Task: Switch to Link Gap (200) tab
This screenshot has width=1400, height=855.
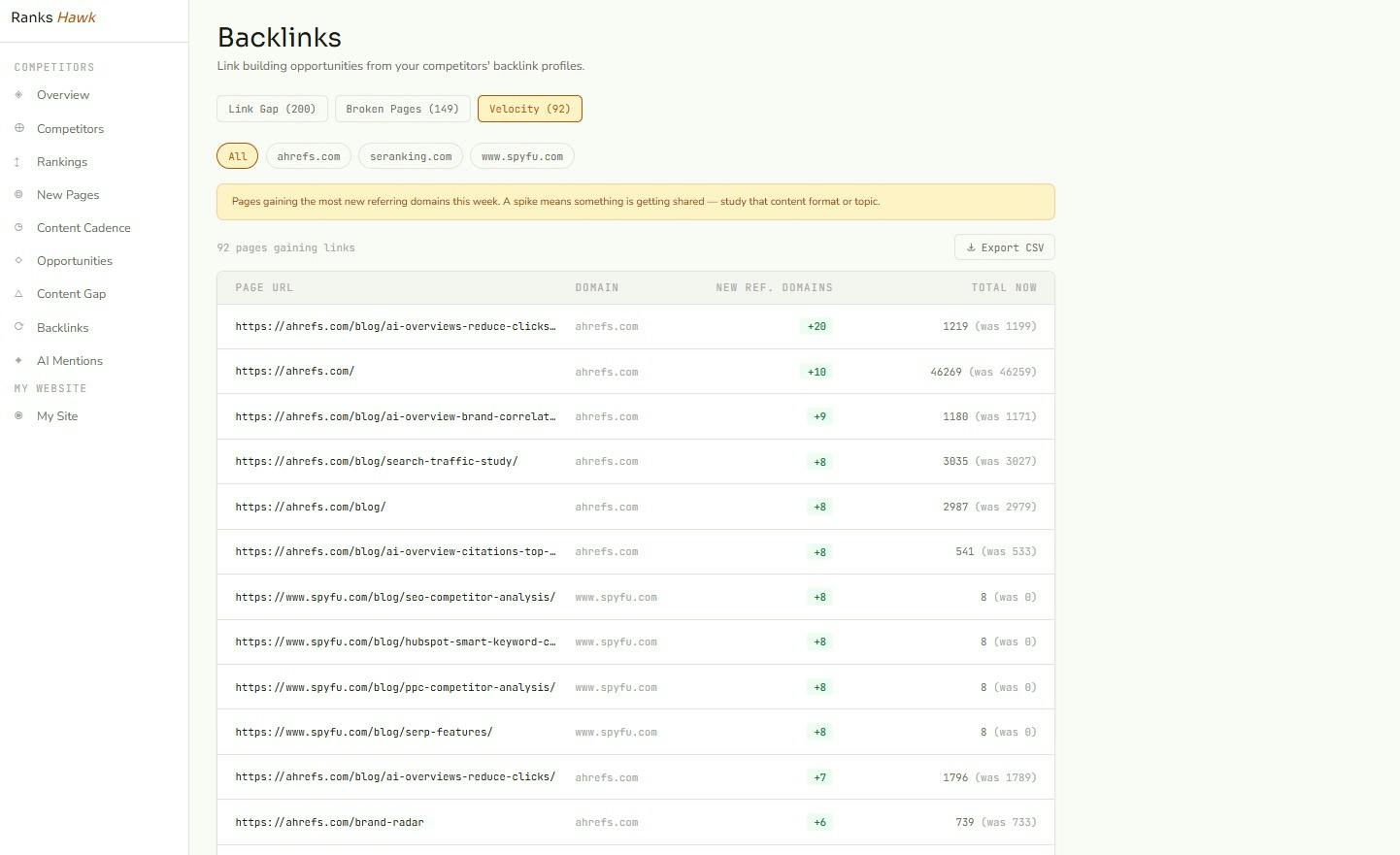Action: coord(272,109)
